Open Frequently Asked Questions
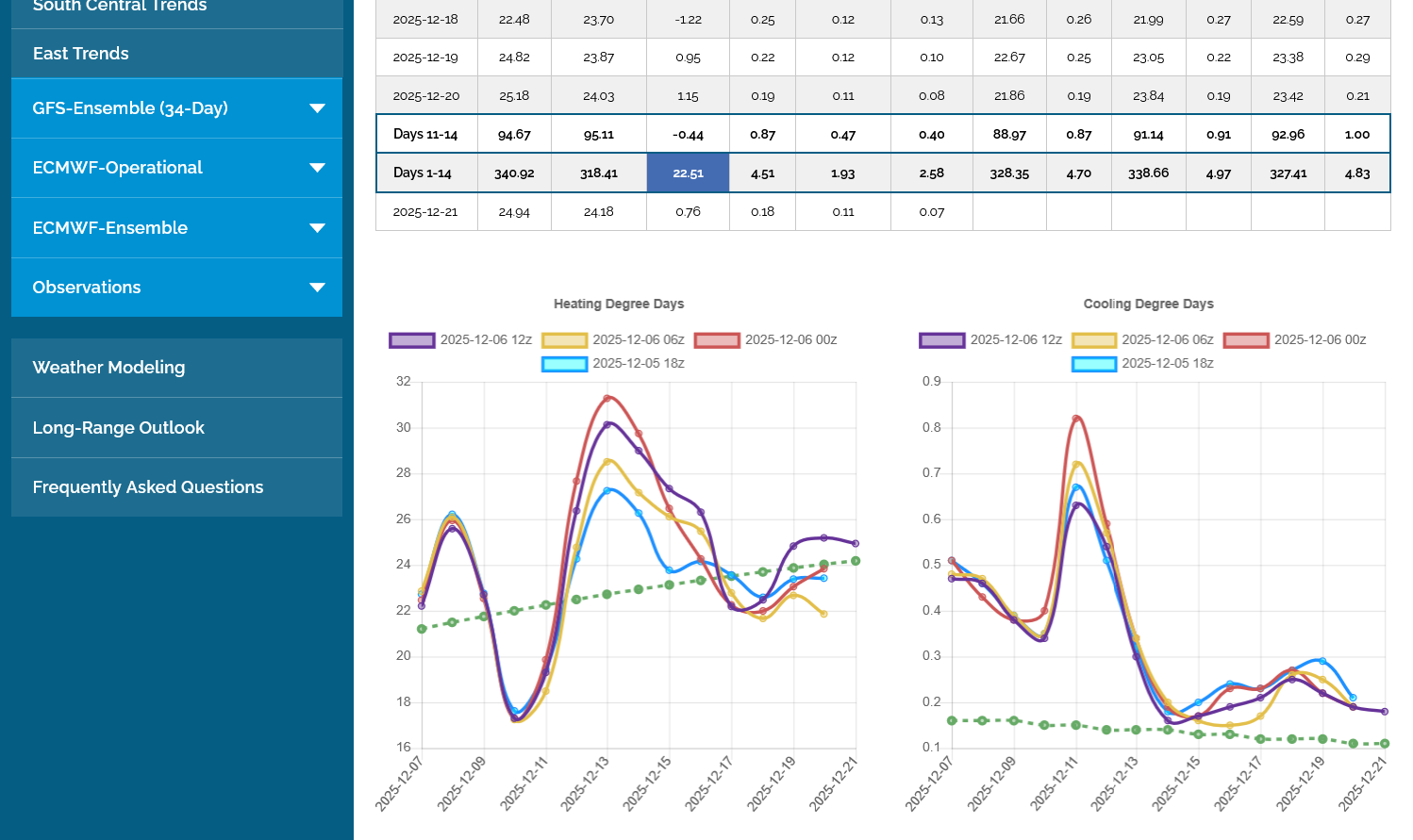1413x840 pixels. point(148,487)
